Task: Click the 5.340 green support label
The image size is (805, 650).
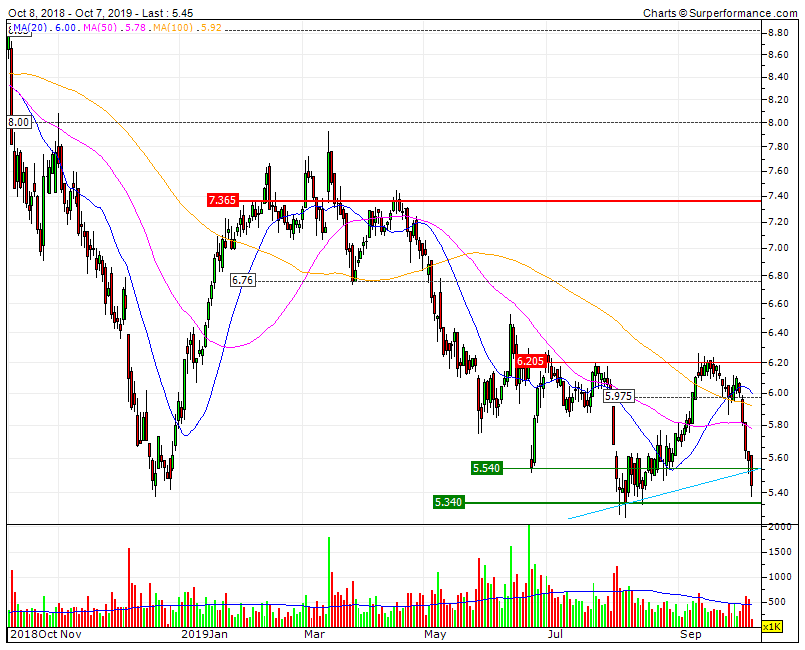Action: pyautogui.click(x=449, y=502)
